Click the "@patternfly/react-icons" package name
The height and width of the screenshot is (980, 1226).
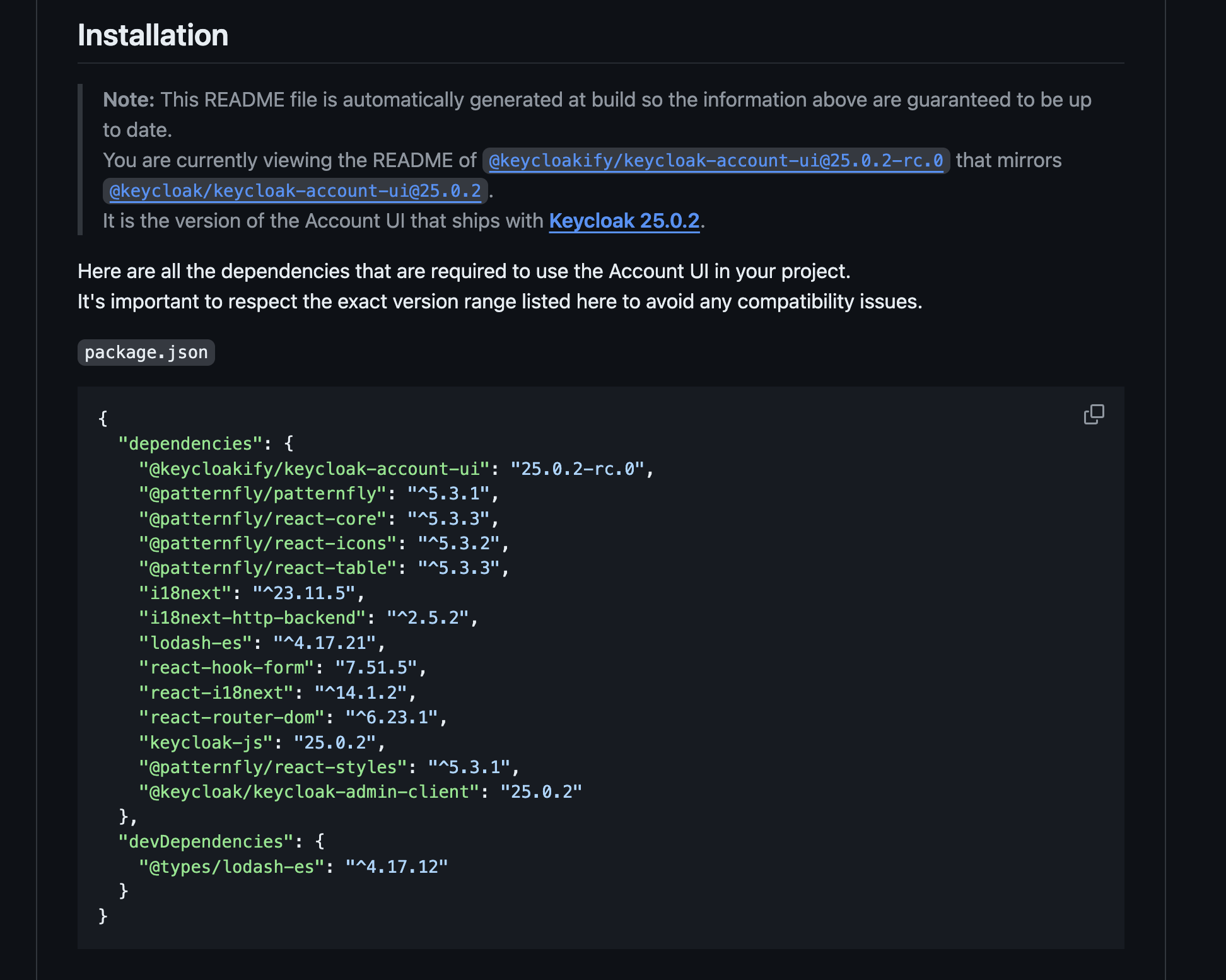267,544
